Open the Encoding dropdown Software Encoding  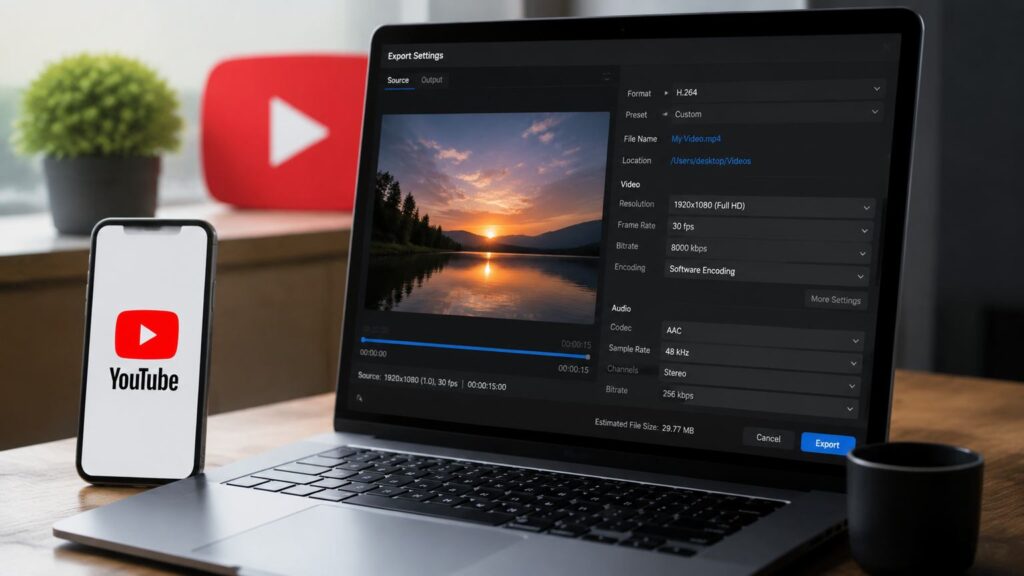pos(765,271)
